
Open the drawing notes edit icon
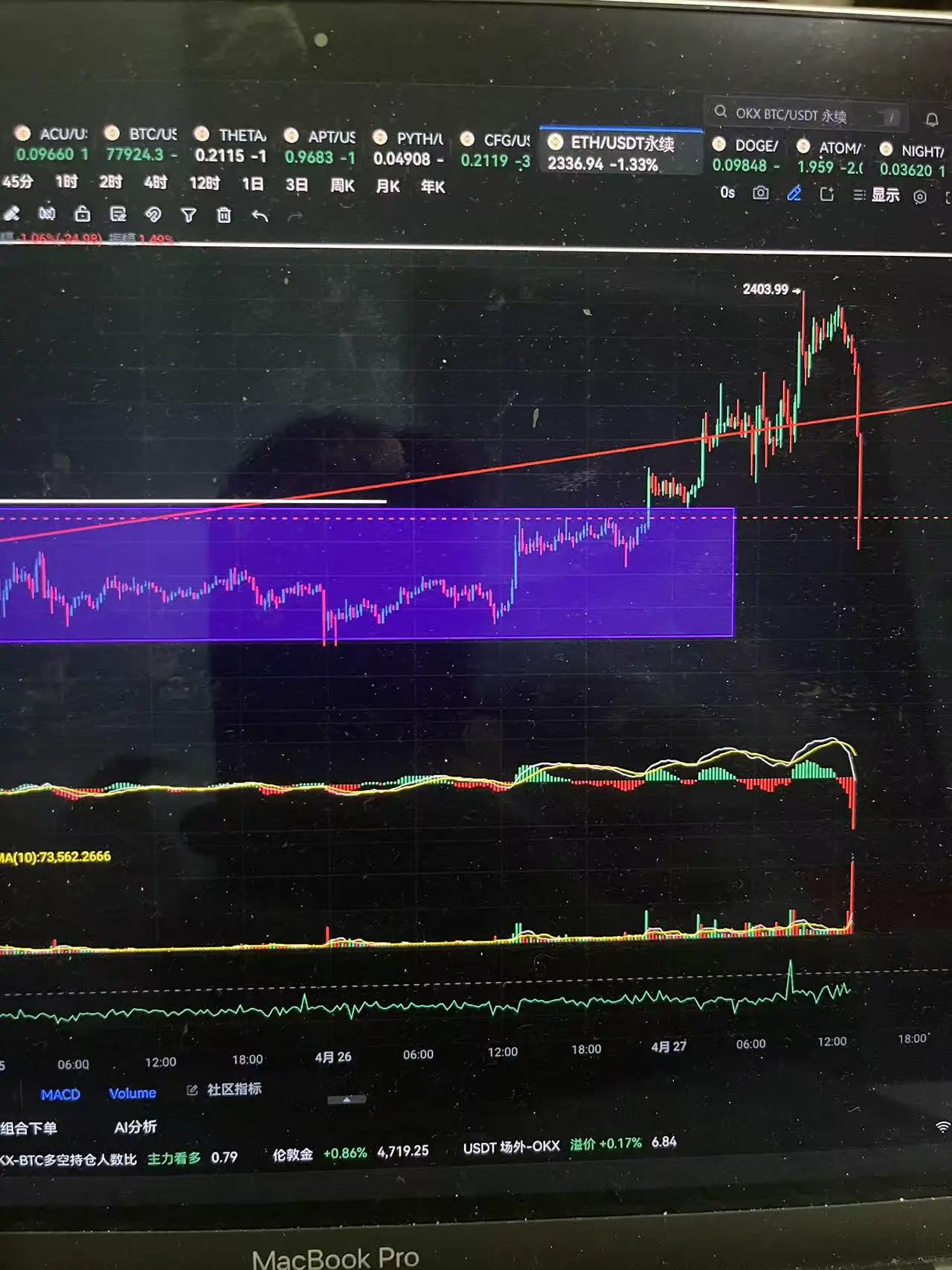tap(118, 214)
